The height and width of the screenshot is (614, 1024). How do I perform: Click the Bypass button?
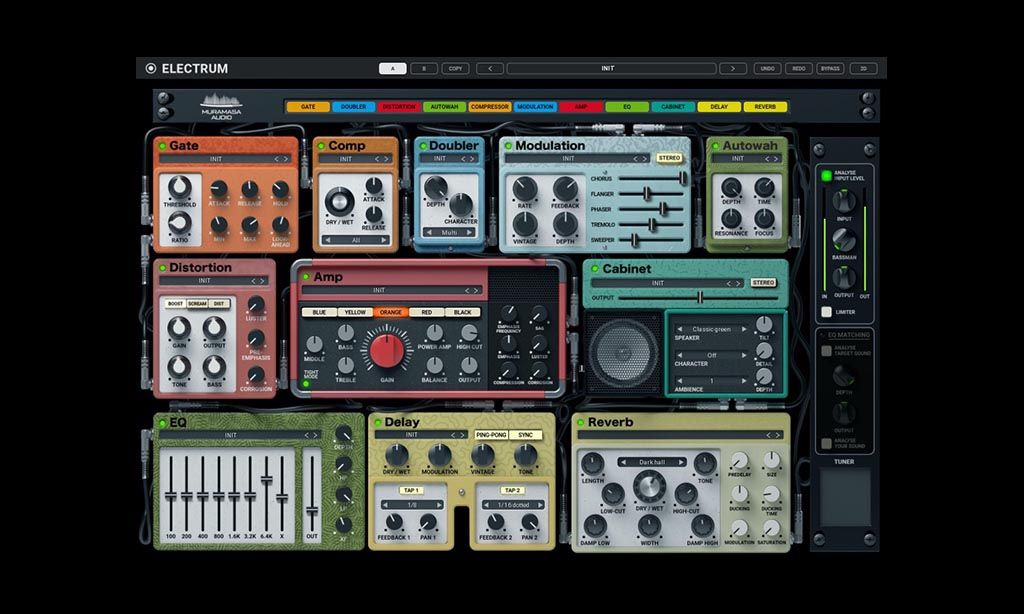tap(830, 68)
